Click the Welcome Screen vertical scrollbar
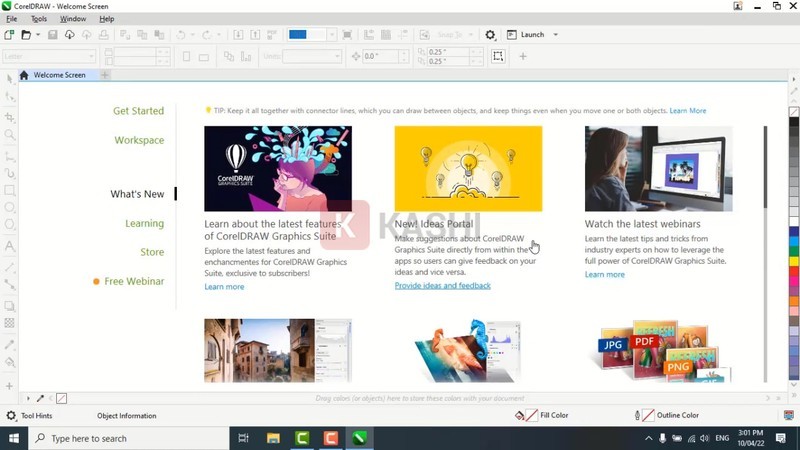This screenshot has width=800, height=450. [x=765, y=167]
